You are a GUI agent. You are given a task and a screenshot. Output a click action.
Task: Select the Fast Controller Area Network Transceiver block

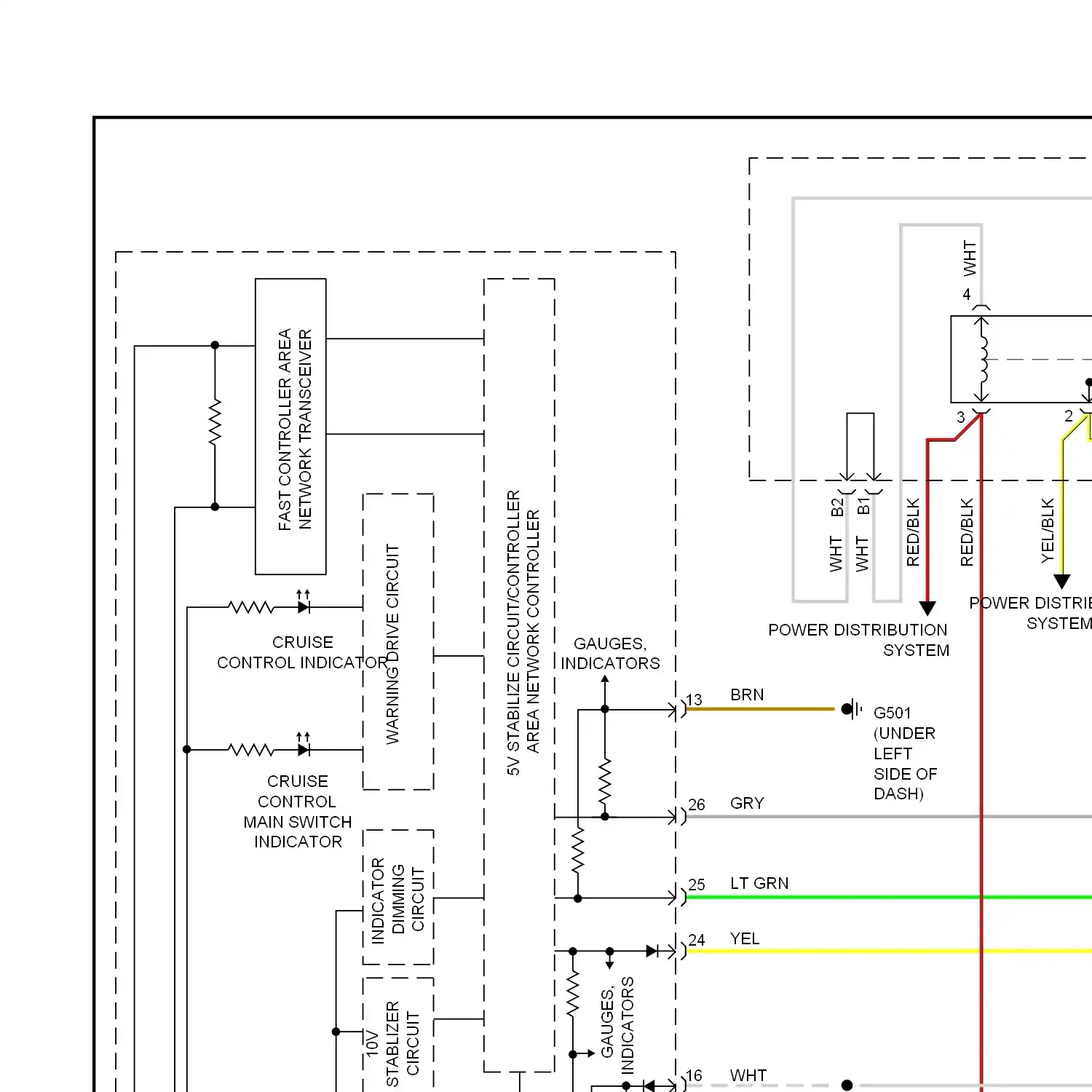click(290, 427)
